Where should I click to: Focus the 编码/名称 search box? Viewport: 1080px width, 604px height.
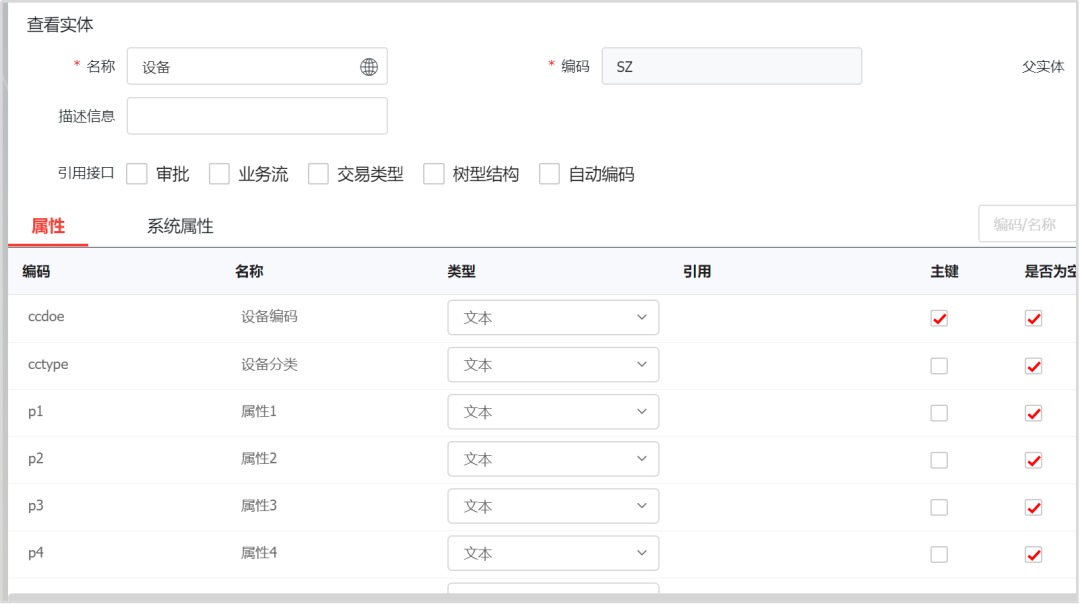pyautogui.click(x=1026, y=224)
